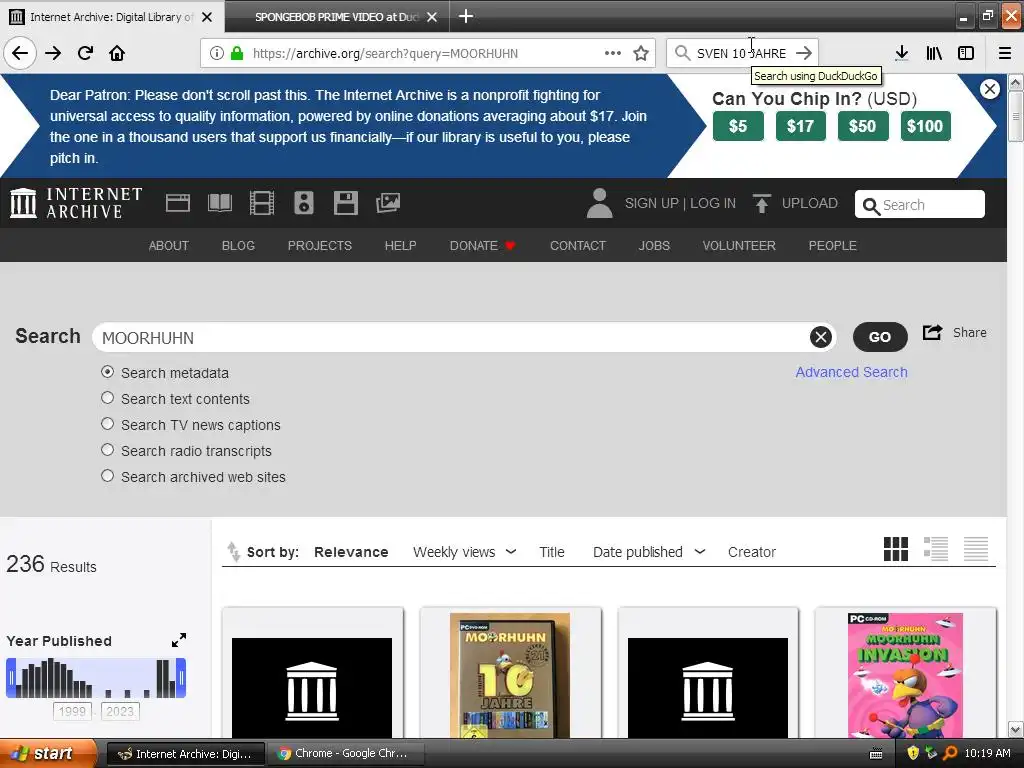
Task: Select the Internet Archive browser tab
Action: pyautogui.click(x=111, y=17)
